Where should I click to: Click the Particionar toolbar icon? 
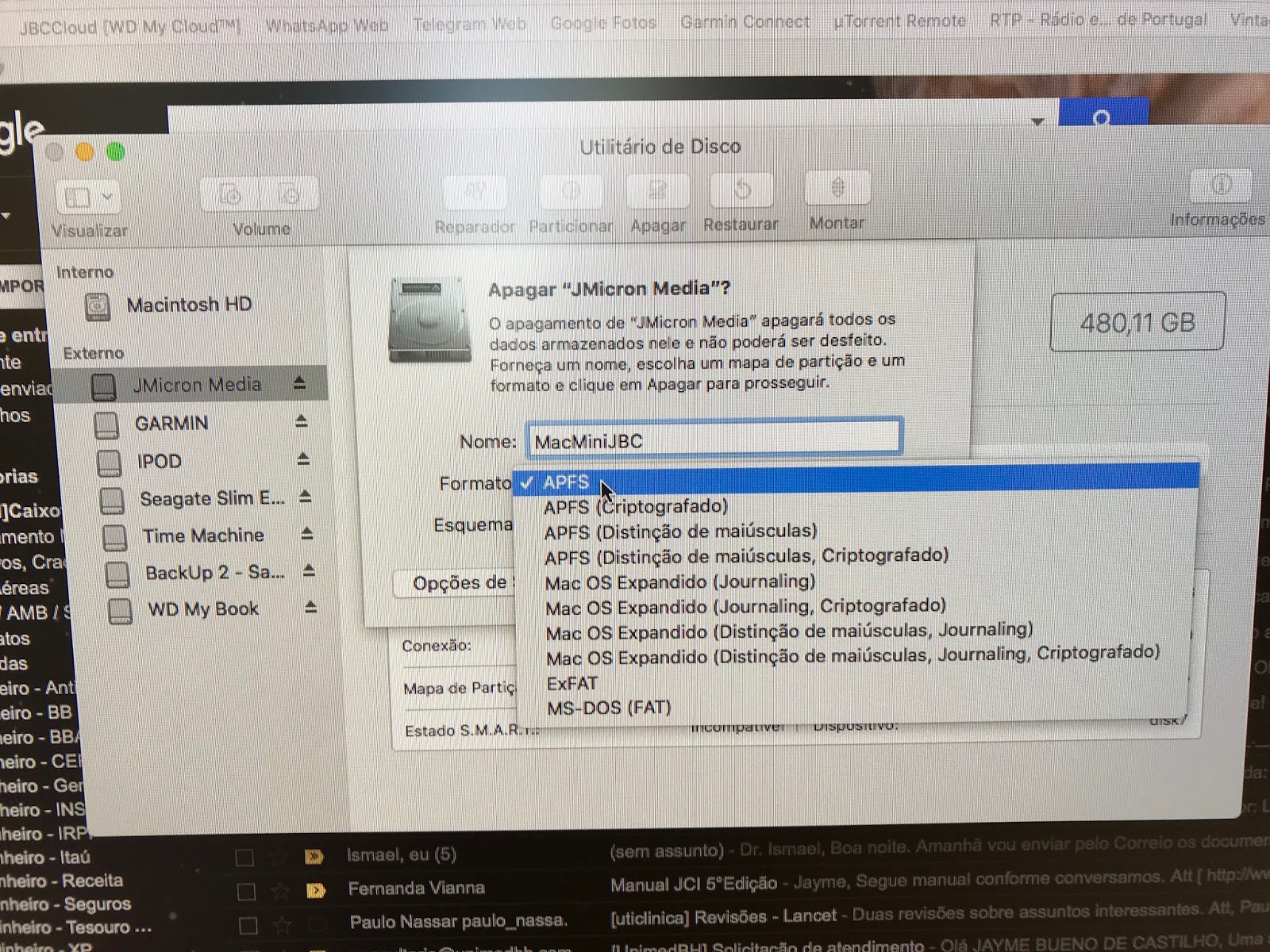tap(571, 192)
